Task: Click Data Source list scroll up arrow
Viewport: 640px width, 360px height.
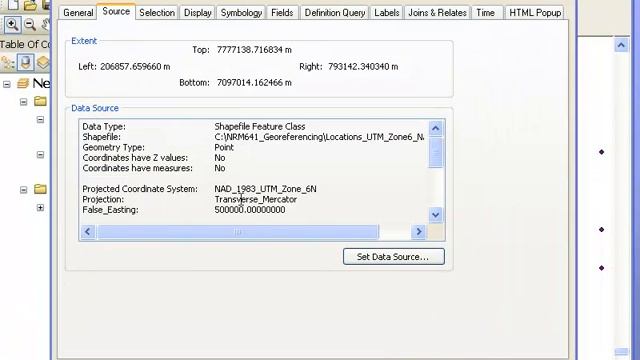Action: tap(436, 129)
